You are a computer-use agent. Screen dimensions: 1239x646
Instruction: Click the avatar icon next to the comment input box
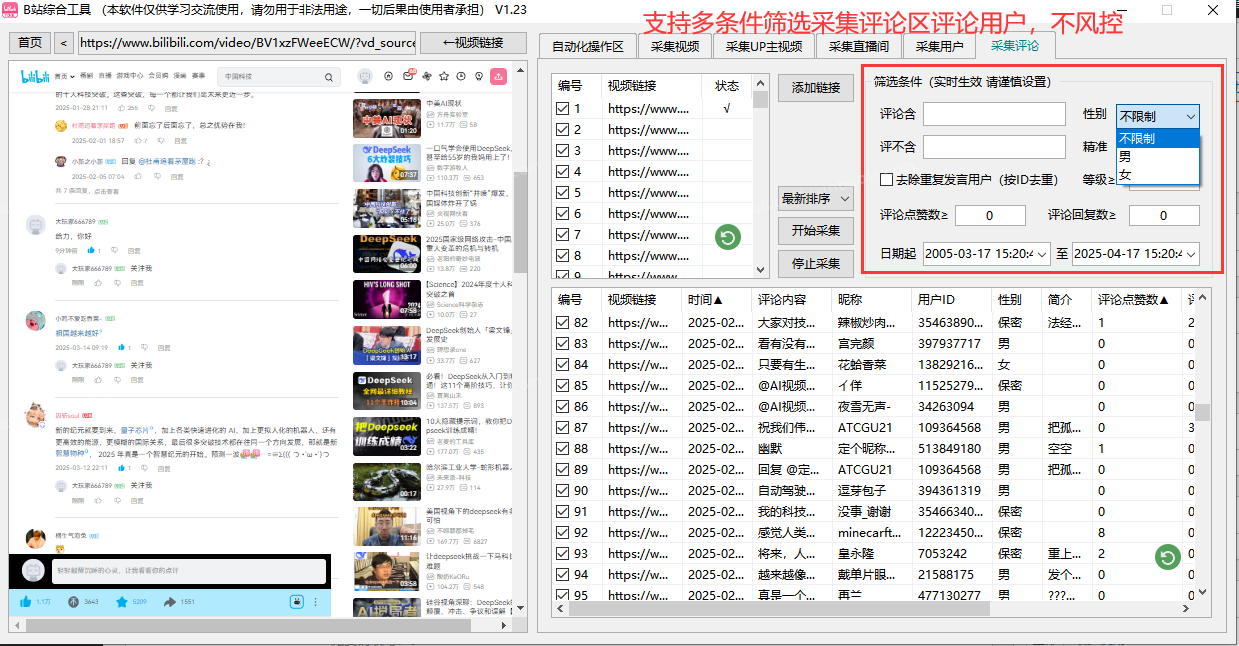tap(32, 570)
